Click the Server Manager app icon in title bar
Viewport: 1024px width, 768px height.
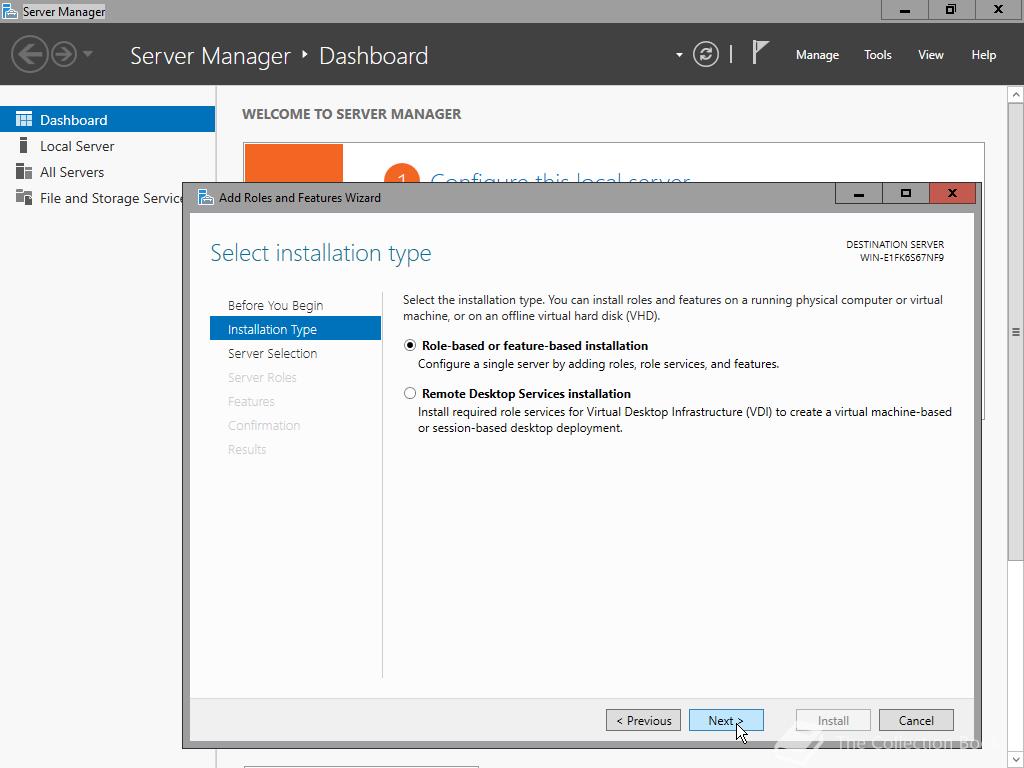tap(10, 11)
